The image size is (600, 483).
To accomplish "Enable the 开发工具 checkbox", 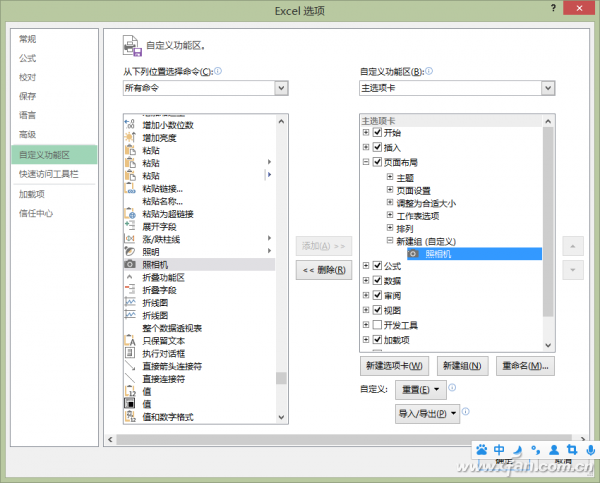I will point(377,325).
